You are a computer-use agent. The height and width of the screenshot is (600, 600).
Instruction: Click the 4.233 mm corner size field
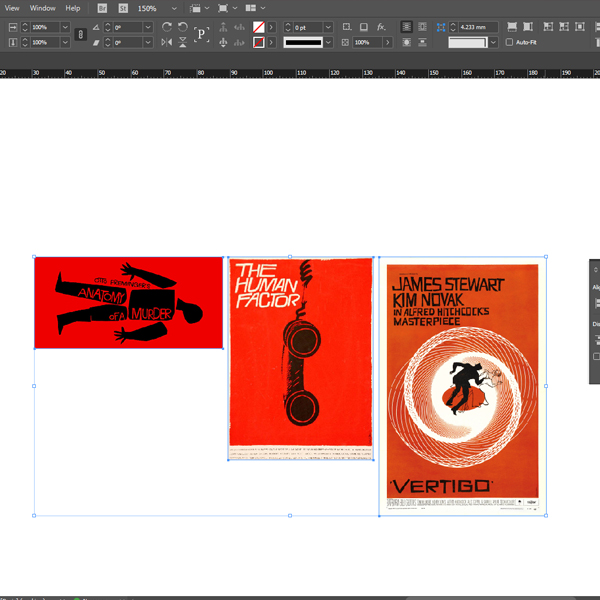tap(473, 27)
